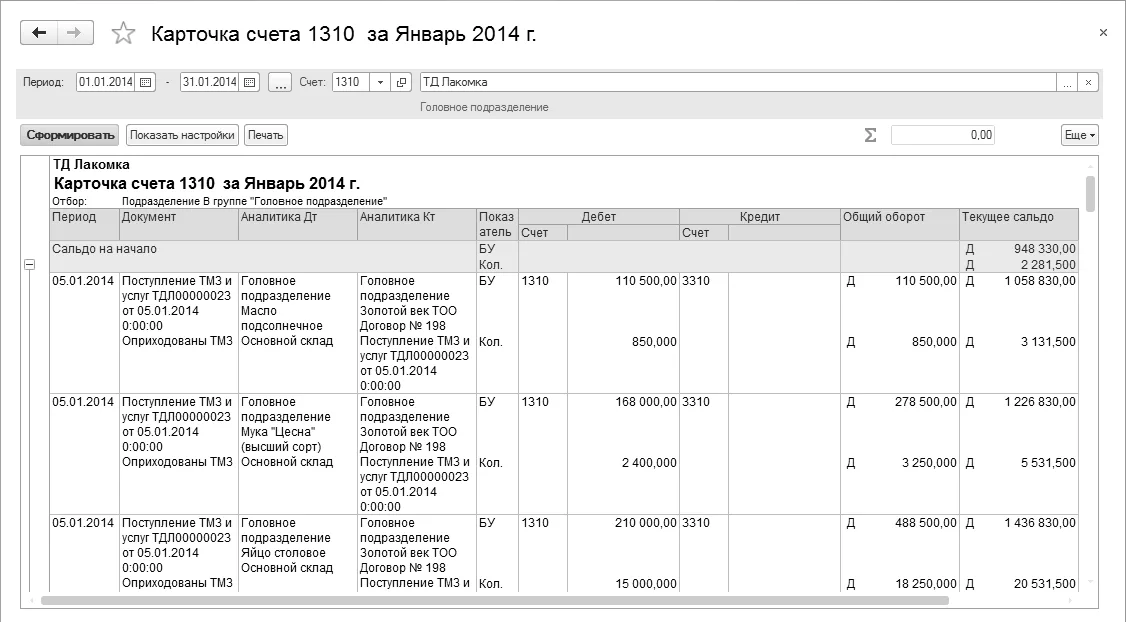Go forward with the right arrow button
Viewport: 1126px width, 622px height.
pyautogui.click(x=75, y=33)
